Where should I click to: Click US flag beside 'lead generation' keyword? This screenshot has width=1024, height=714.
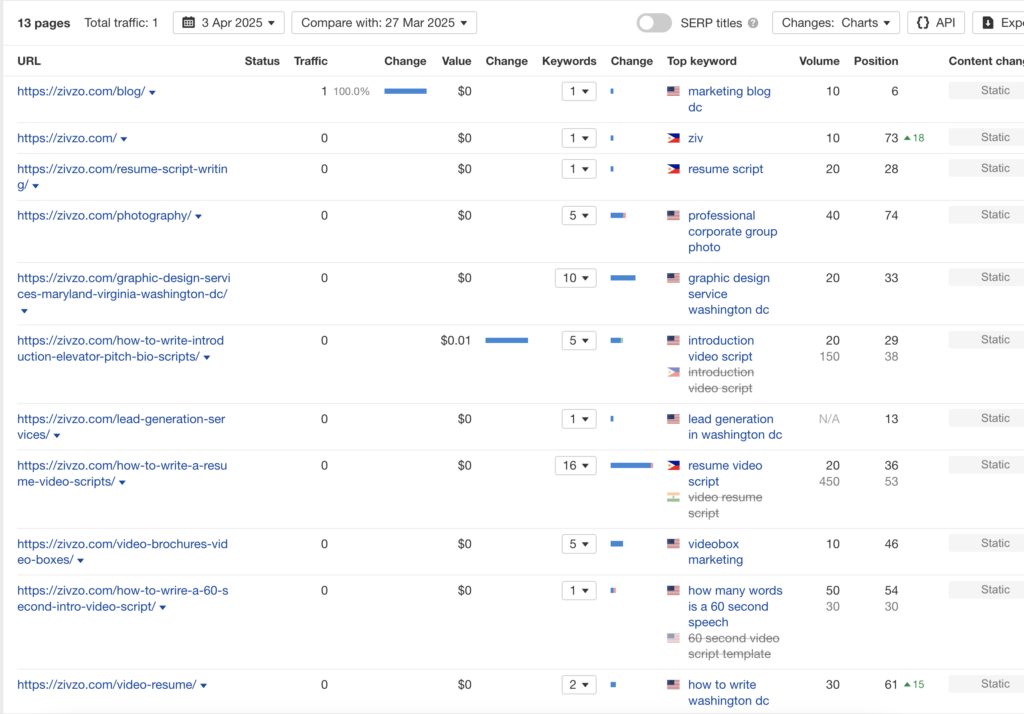(x=673, y=419)
